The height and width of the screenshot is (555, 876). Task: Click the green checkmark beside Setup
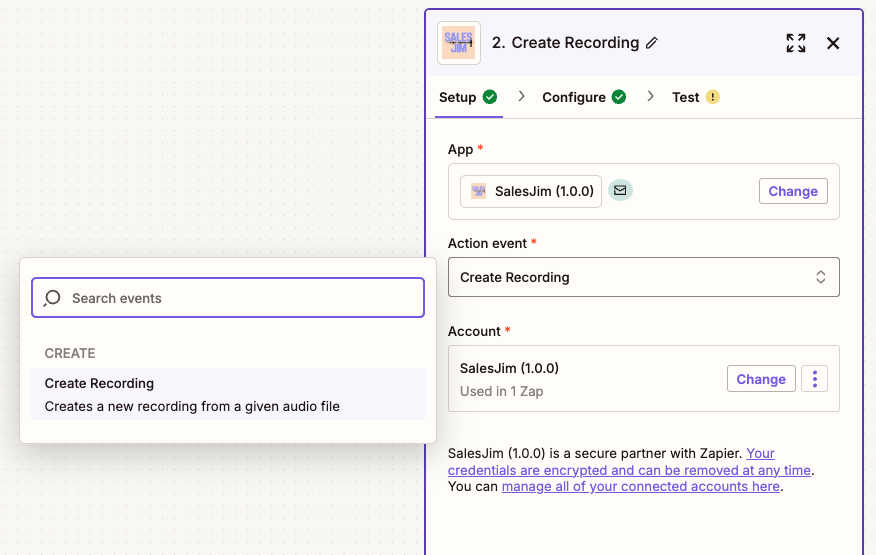coord(490,97)
